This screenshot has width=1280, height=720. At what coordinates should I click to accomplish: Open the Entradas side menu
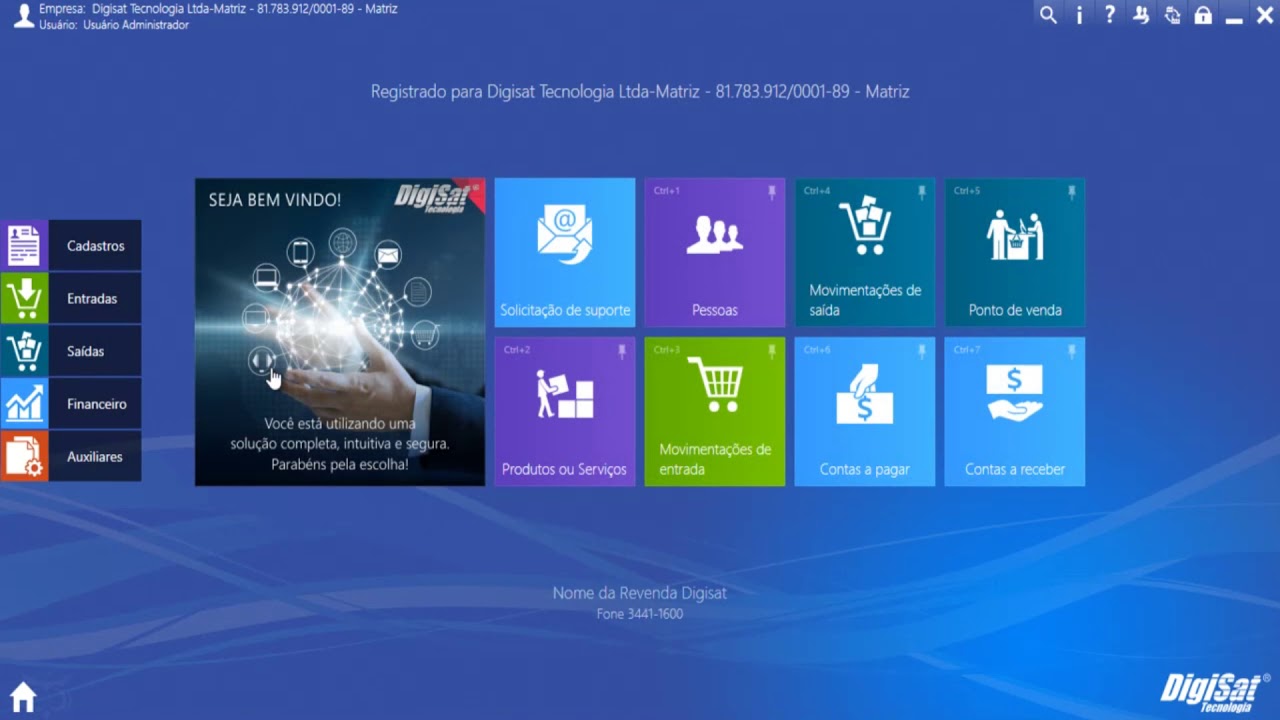[70, 298]
